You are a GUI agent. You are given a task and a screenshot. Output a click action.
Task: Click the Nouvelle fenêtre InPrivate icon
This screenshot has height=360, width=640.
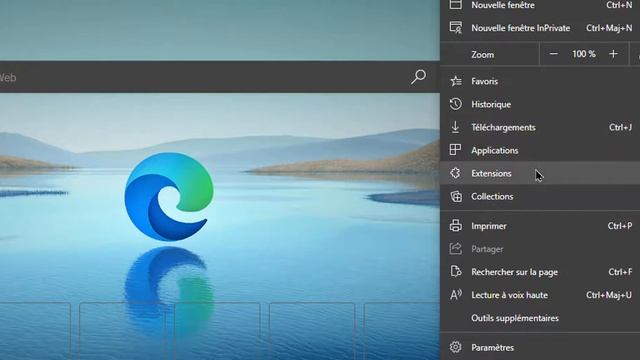click(456, 28)
